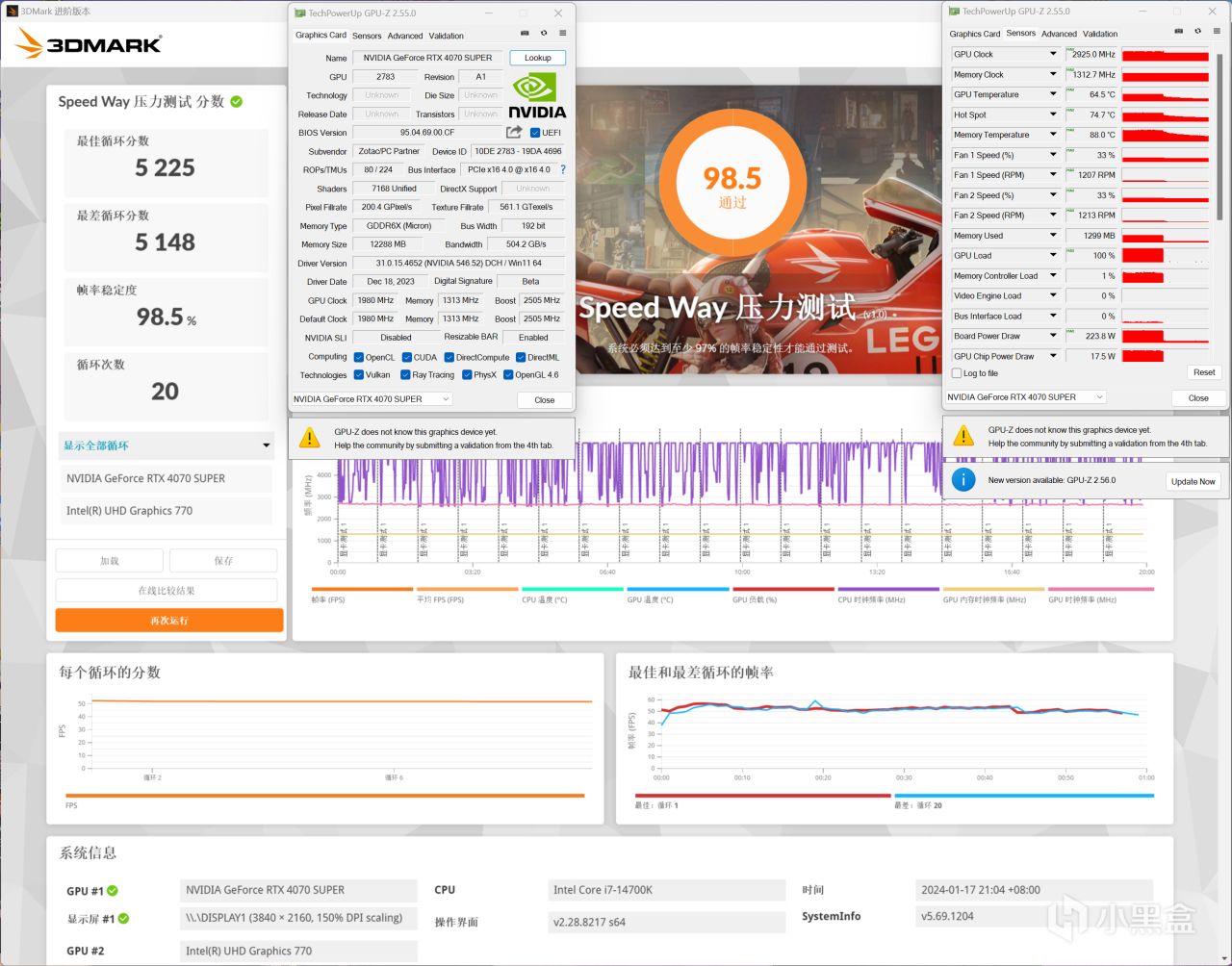Open Sensors tab in left GPU-Z window
Screen dimensions: 1232x966
(x=367, y=36)
